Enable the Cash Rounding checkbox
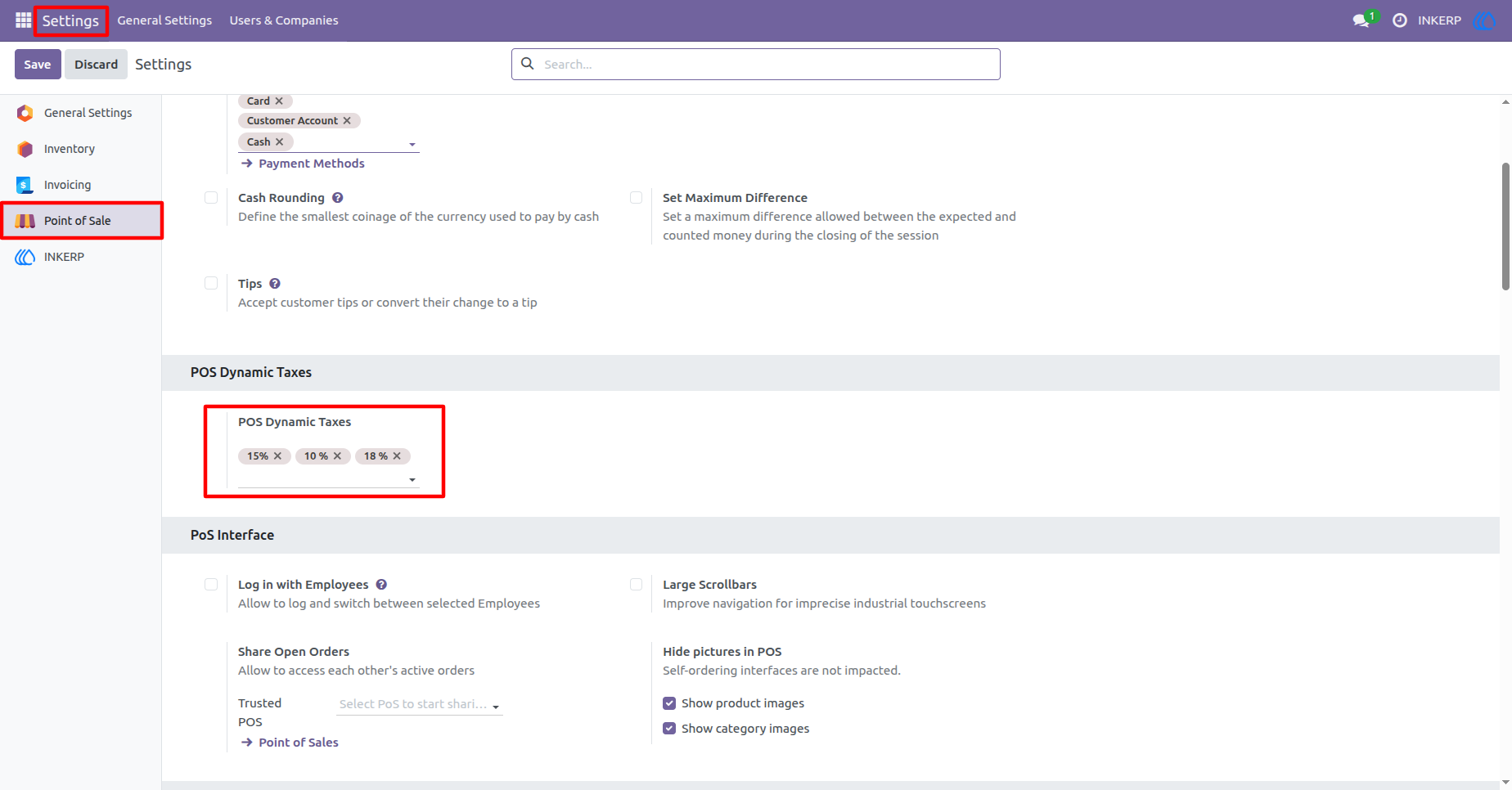Image resolution: width=1512 pixels, height=790 pixels. (x=211, y=197)
